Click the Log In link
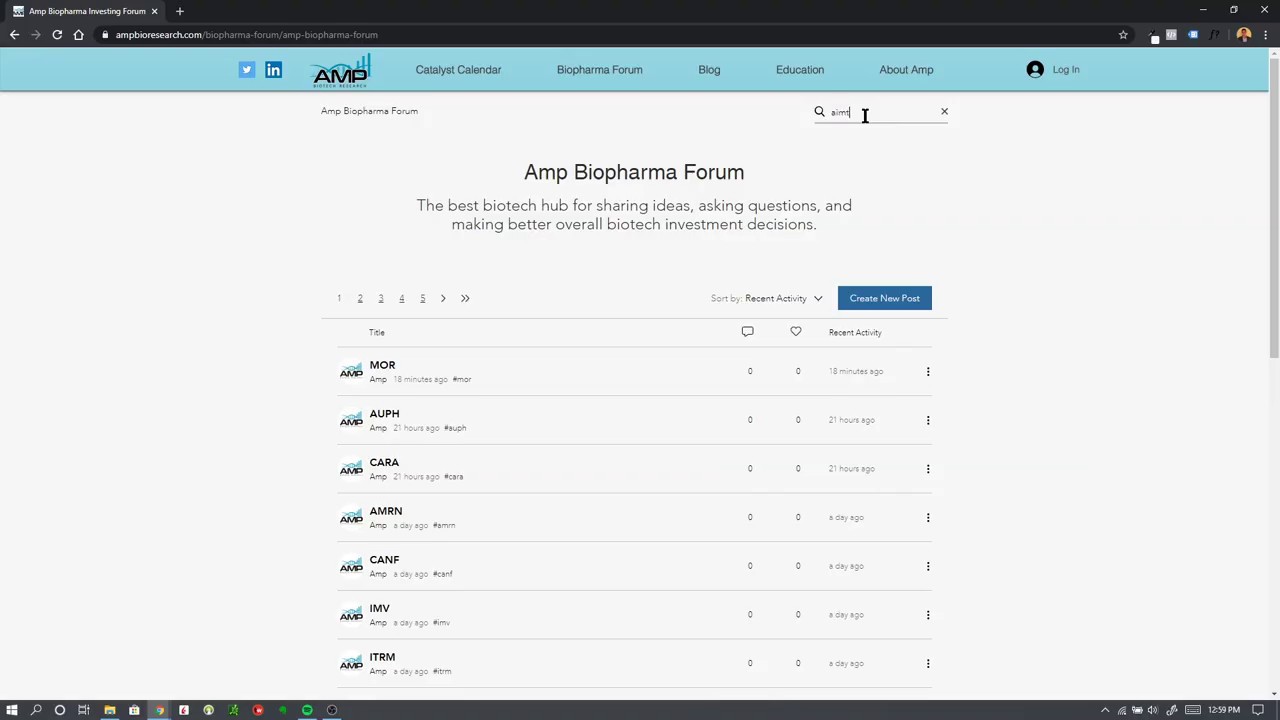 pyautogui.click(x=1066, y=70)
